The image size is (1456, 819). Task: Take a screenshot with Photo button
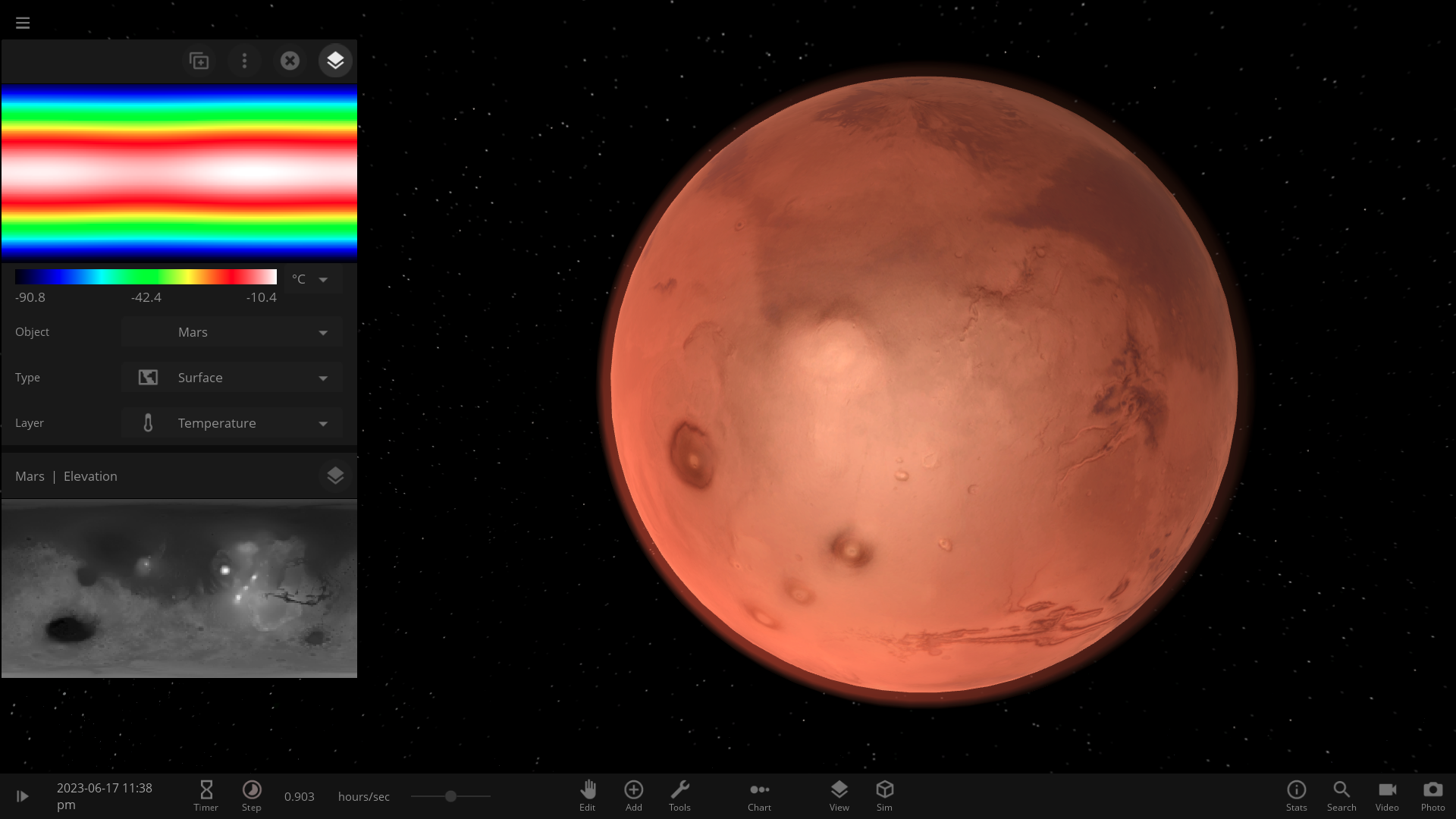coord(1432,795)
